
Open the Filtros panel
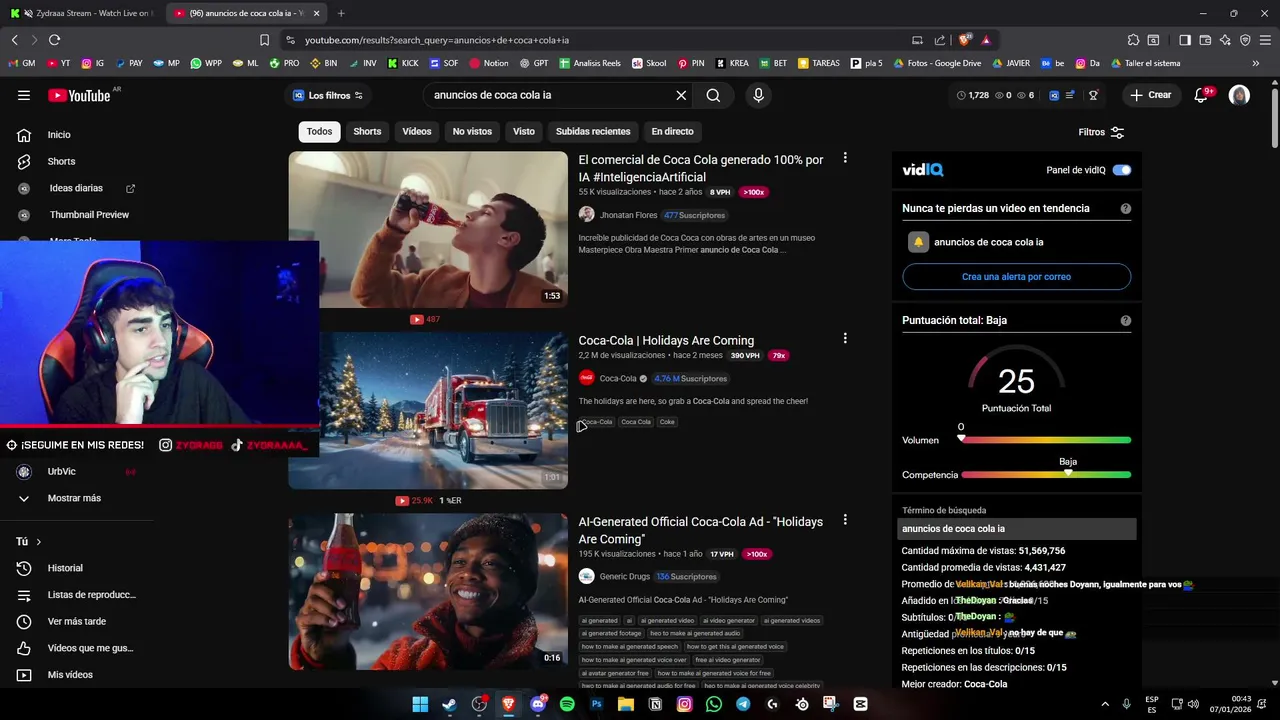(1101, 132)
